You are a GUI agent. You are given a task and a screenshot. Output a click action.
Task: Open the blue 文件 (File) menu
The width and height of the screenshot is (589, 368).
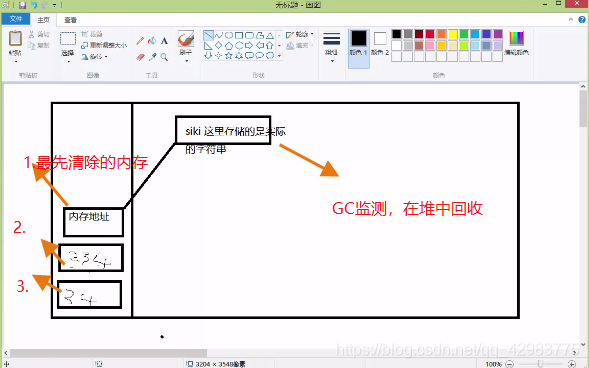coord(15,19)
